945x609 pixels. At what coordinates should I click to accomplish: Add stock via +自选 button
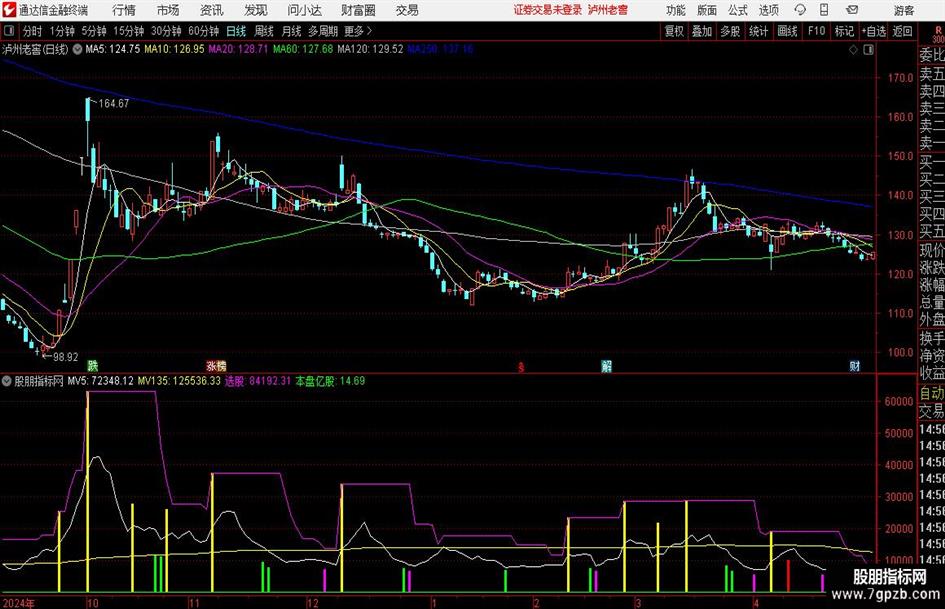(x=873, y=31)
